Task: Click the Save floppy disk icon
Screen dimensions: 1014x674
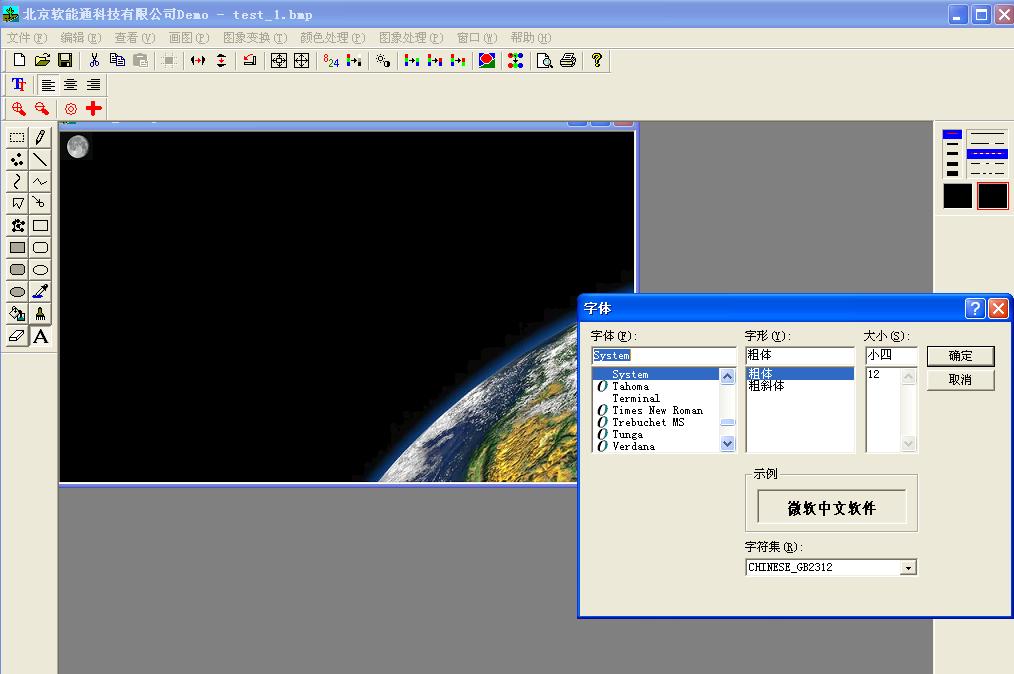Action: pos(65,61)
